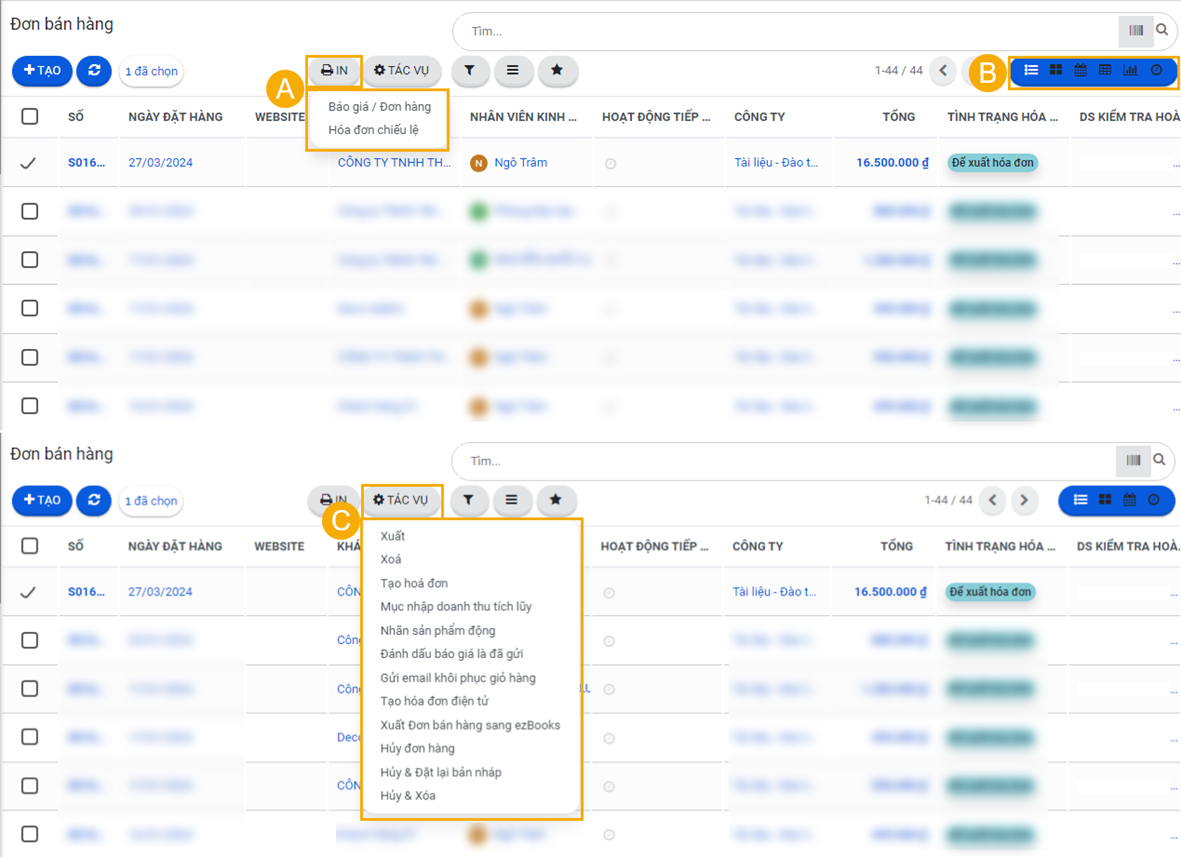Open pivot table view in upper panel

[x=1105, y=70]
